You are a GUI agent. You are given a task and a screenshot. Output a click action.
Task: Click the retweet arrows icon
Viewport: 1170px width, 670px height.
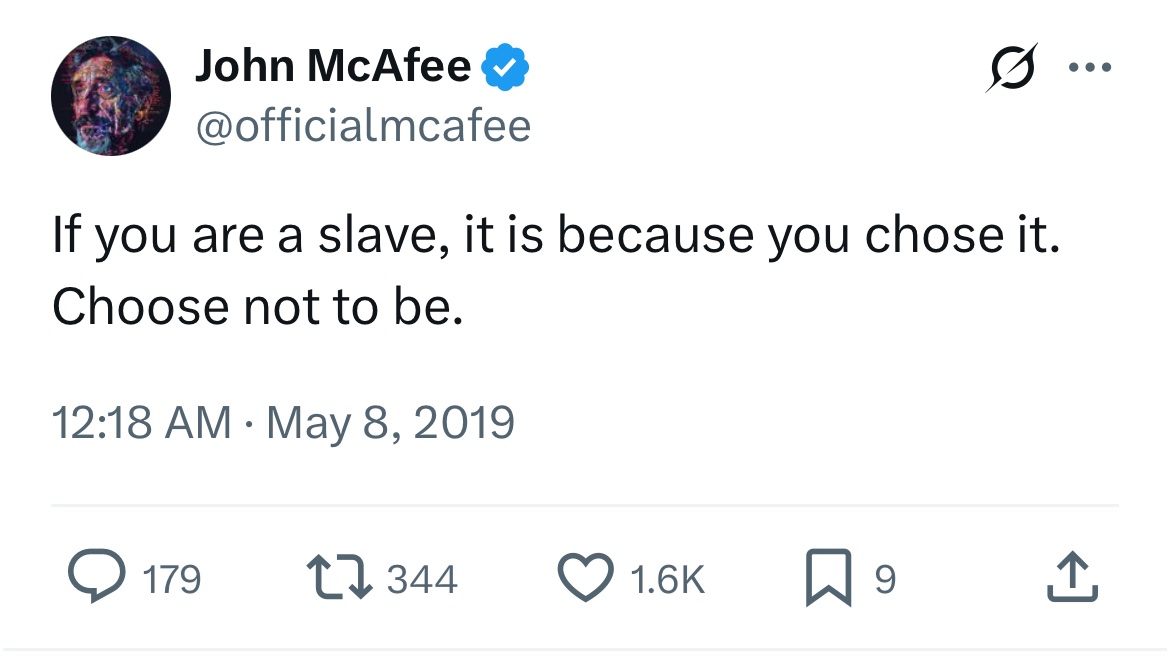342,579
